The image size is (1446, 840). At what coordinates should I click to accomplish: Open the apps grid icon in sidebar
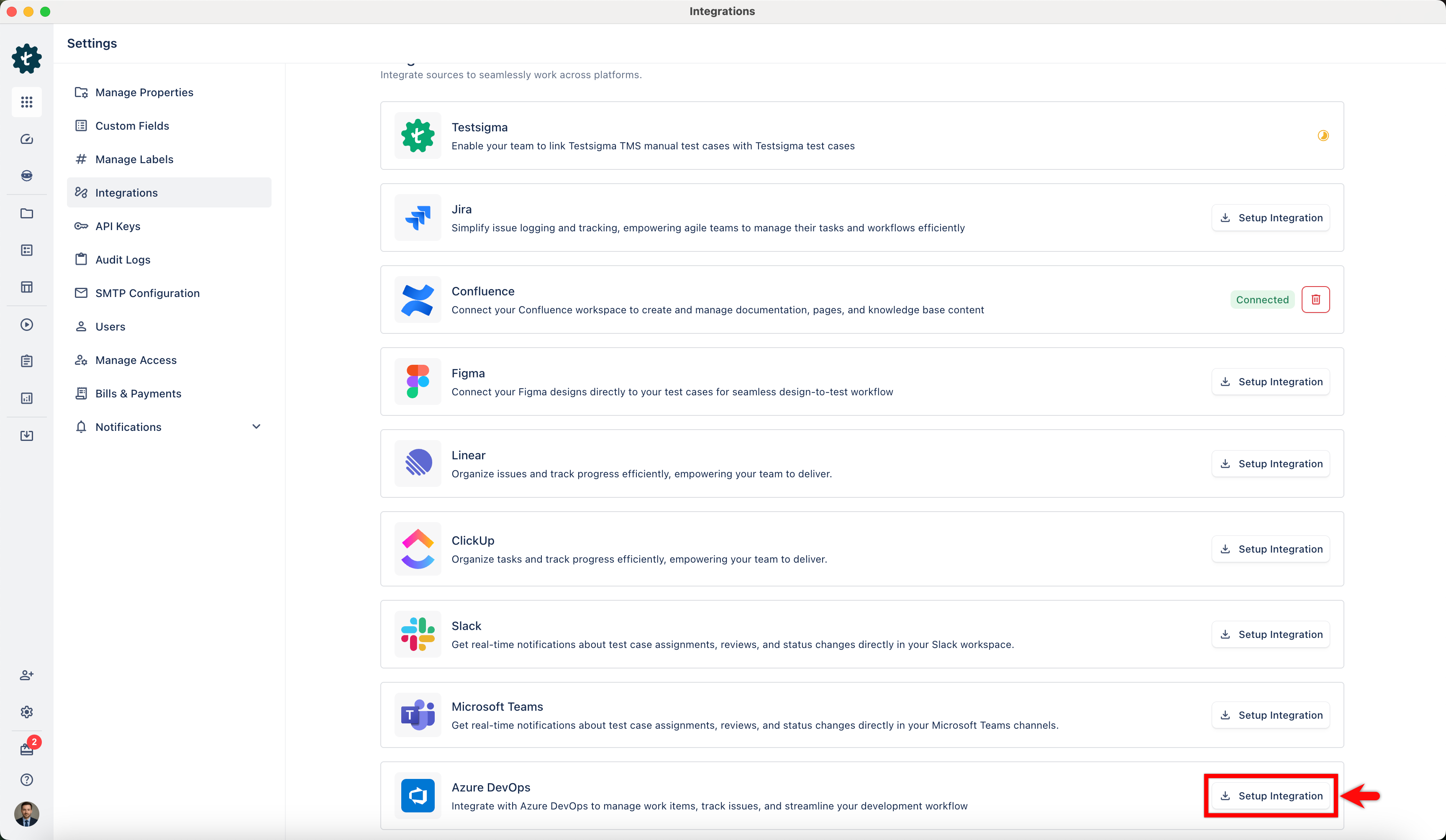pyautogui.click(x=26, y=102)
